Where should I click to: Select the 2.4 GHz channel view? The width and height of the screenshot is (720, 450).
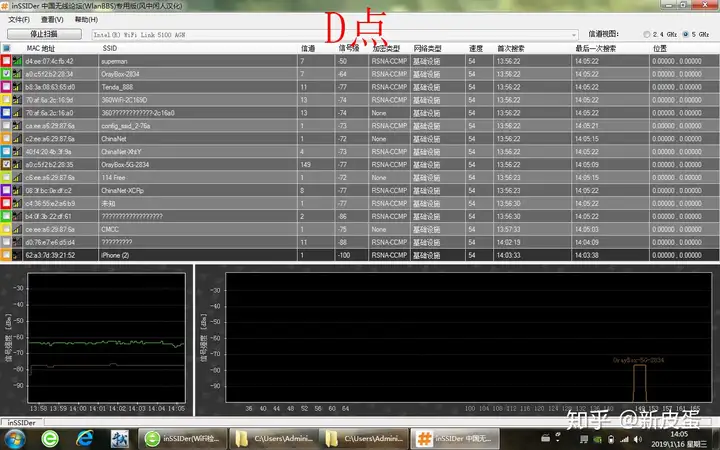pos(647,34)
